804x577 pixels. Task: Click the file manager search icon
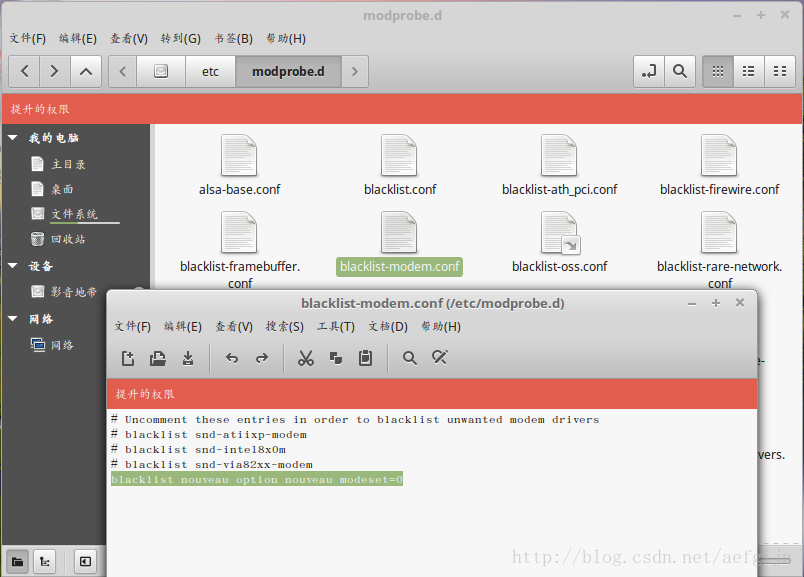680,71
